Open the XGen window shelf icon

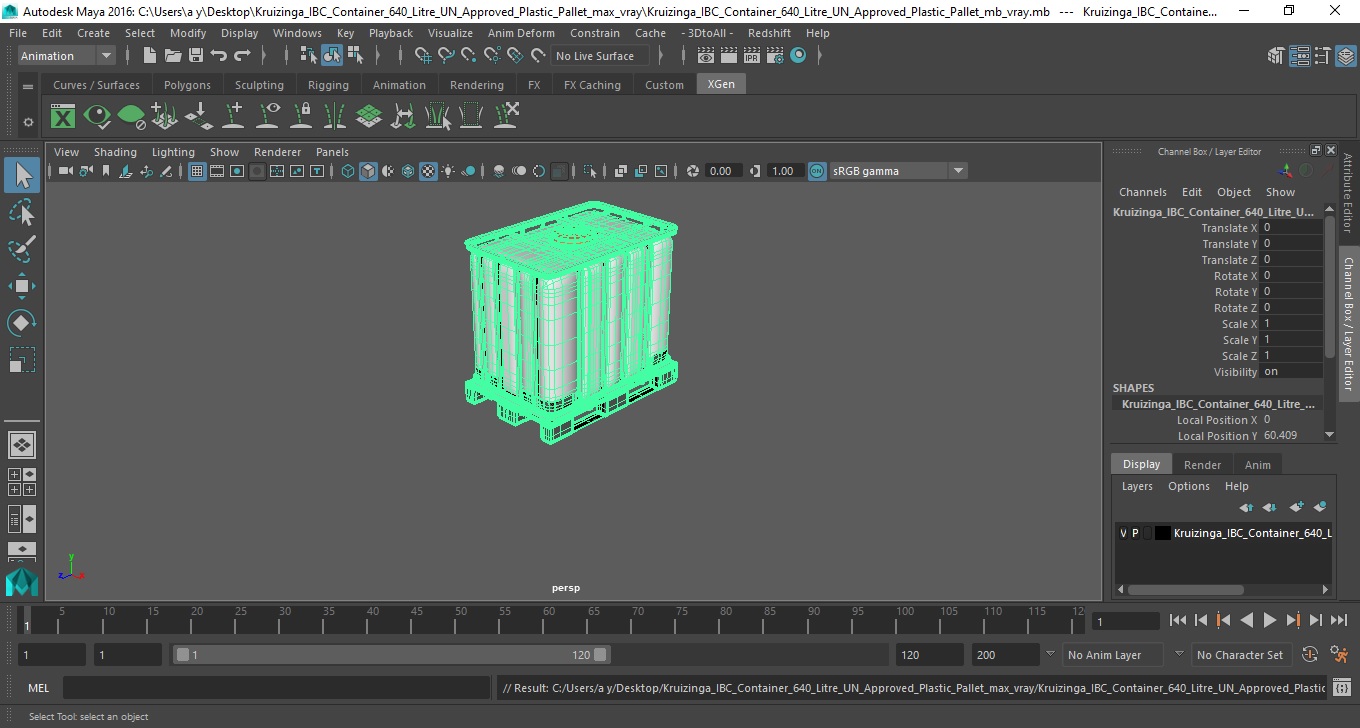(63, 117)
